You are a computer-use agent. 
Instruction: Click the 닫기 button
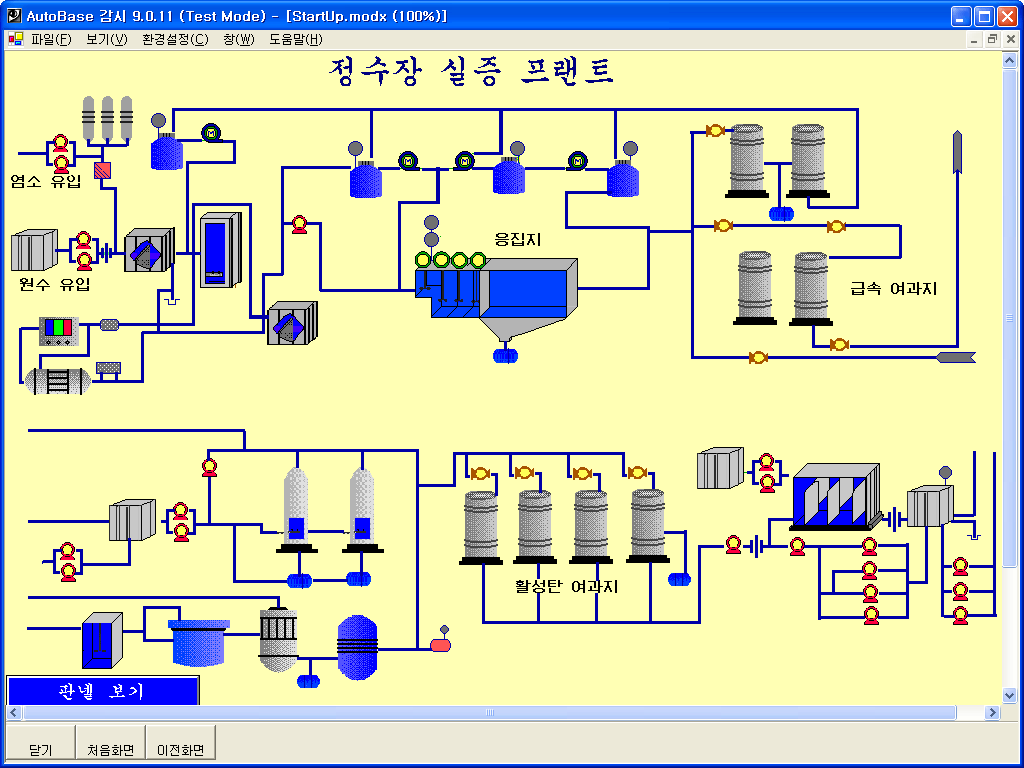tap(40, 749)
